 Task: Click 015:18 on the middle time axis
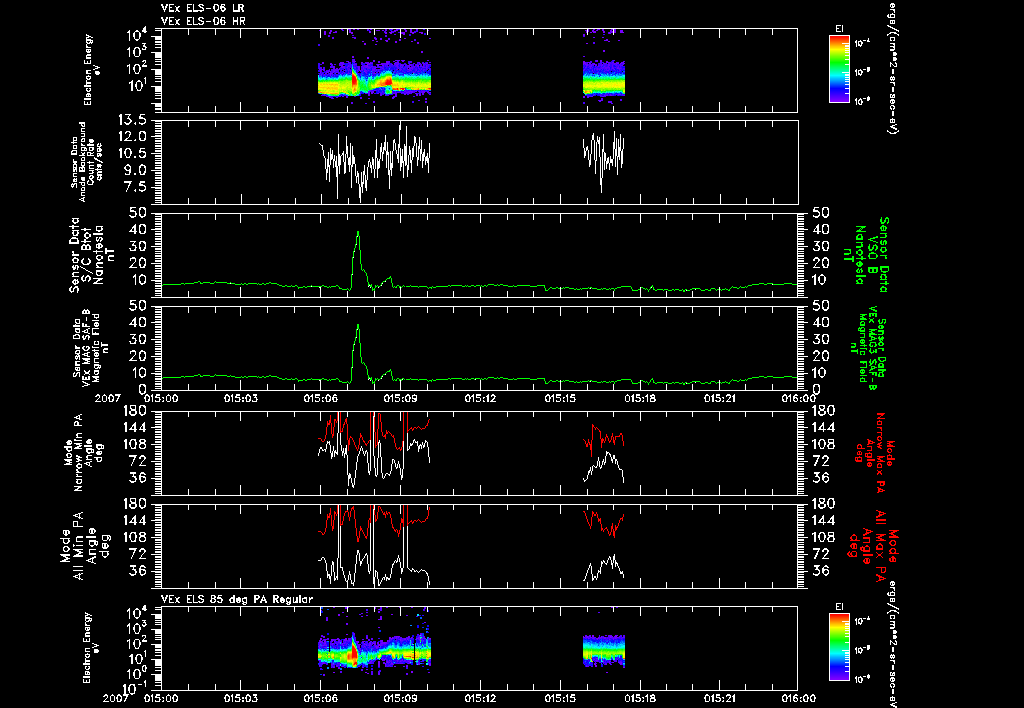click(639, 398)
